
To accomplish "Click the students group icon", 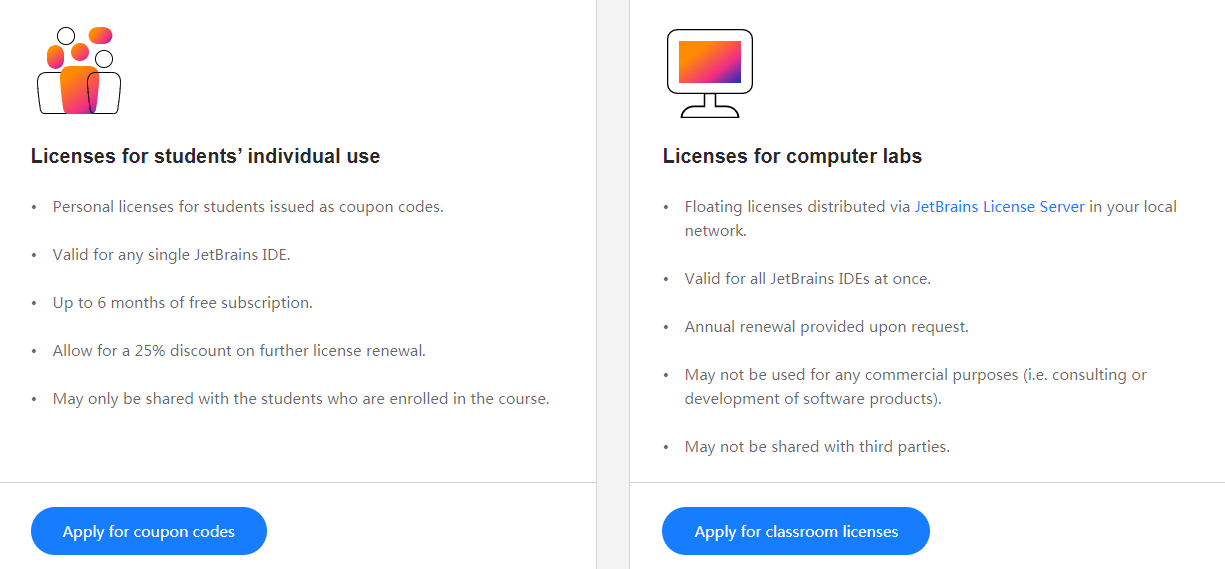I will click(x=79, y=71).
